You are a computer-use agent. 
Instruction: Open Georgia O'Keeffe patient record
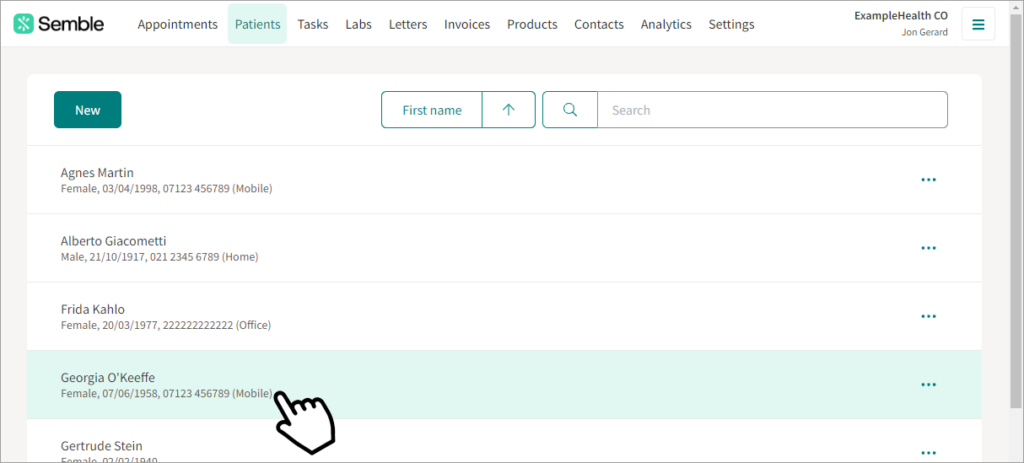click(504, 385)
